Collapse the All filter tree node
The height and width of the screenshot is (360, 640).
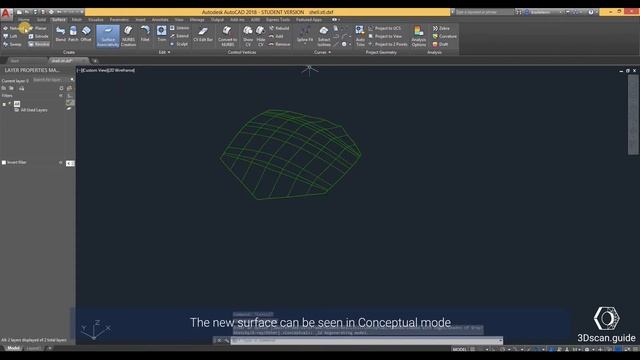(4, 104)
